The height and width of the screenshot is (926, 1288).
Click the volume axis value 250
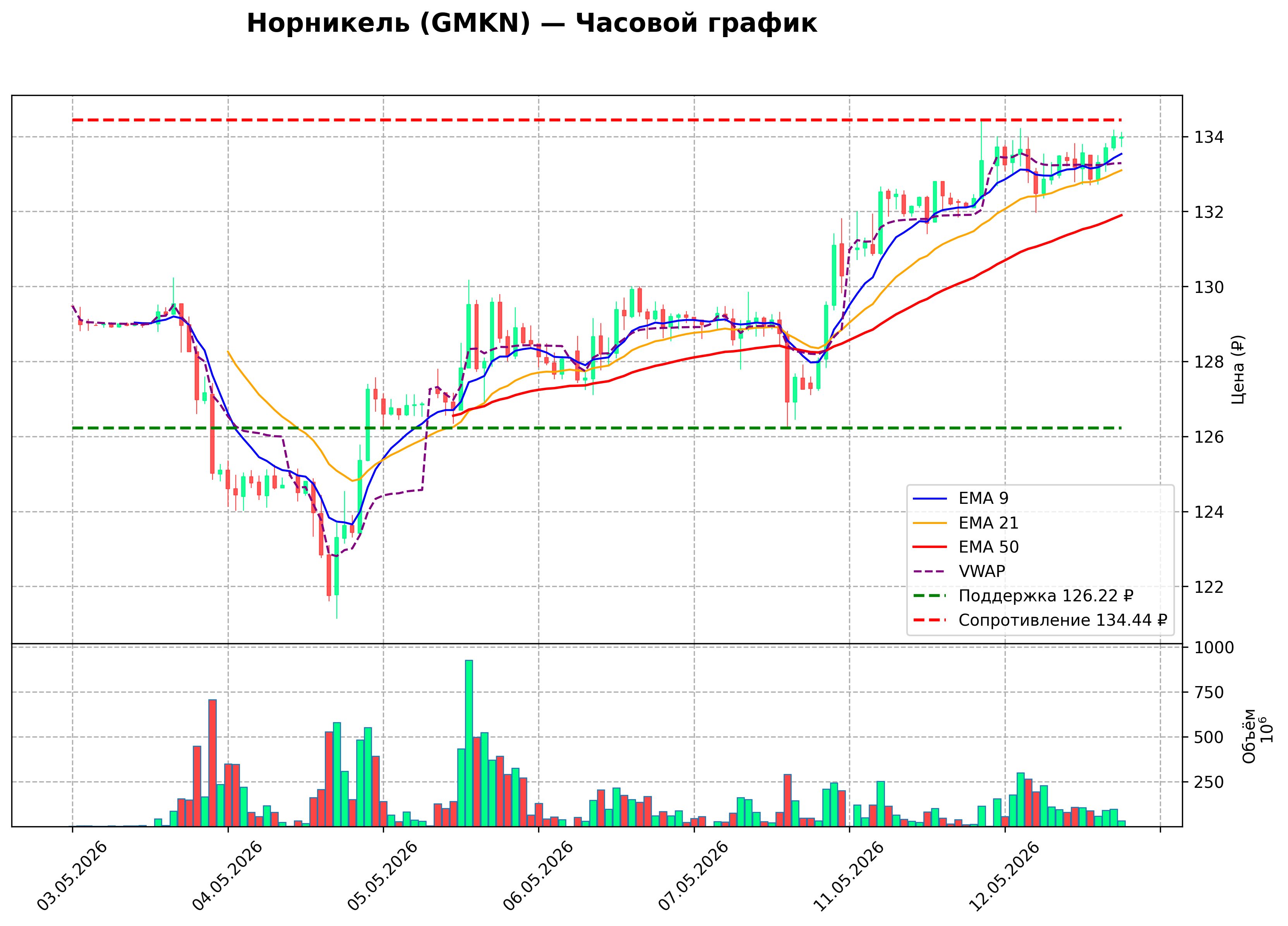(x=1209, y=782)
